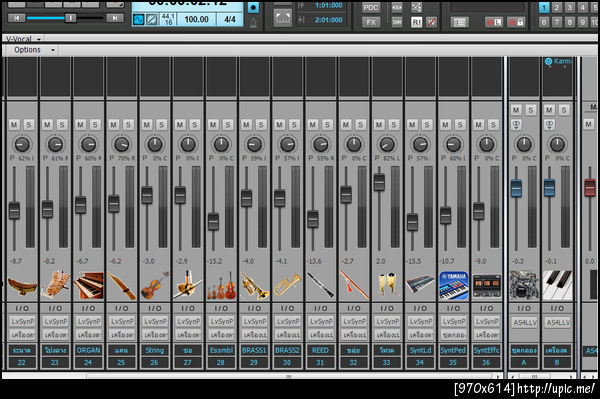
Task: Open the V-Vocal dropdown
Action: point(23,39)
